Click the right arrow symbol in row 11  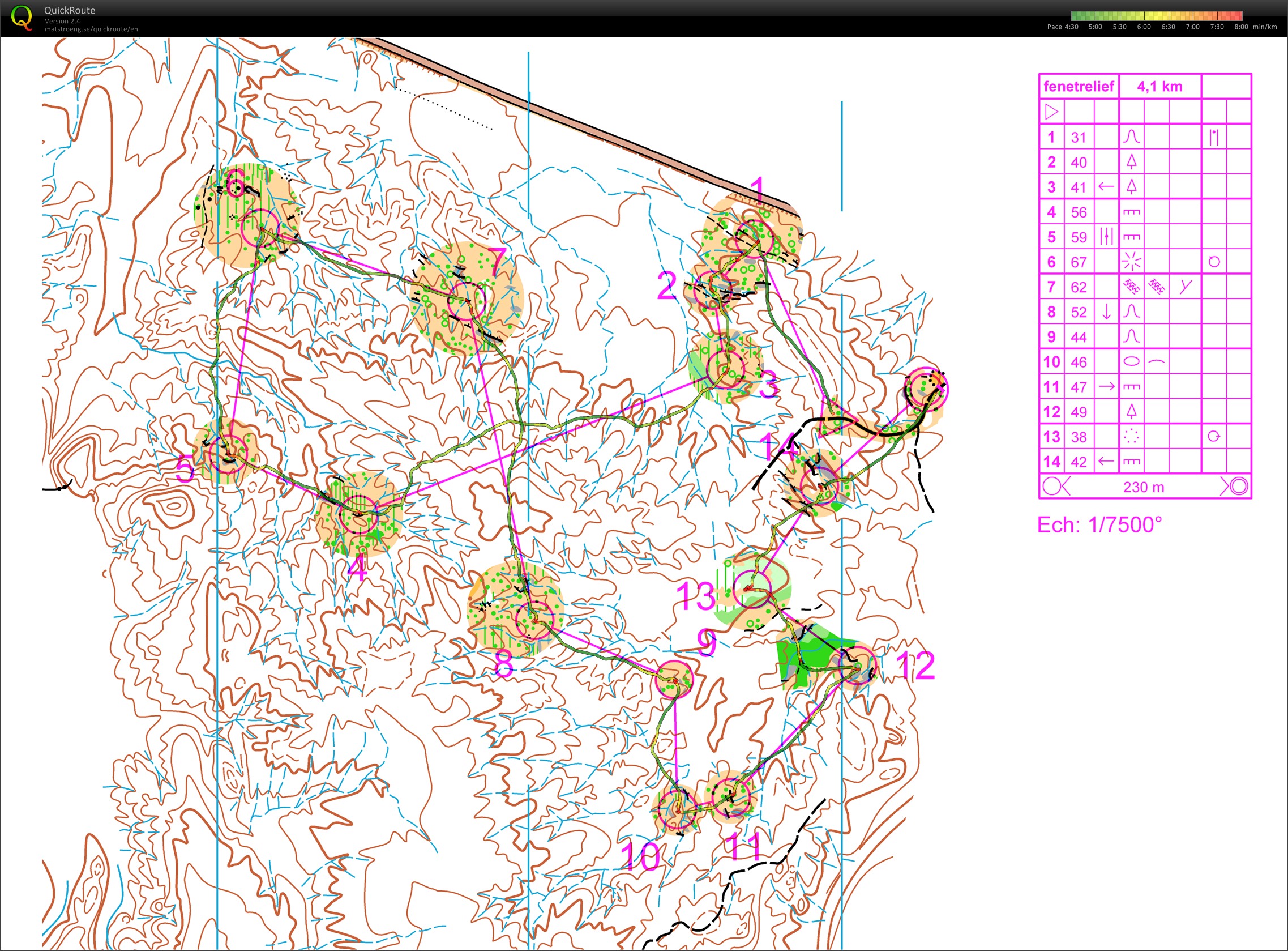(1106, 386)
